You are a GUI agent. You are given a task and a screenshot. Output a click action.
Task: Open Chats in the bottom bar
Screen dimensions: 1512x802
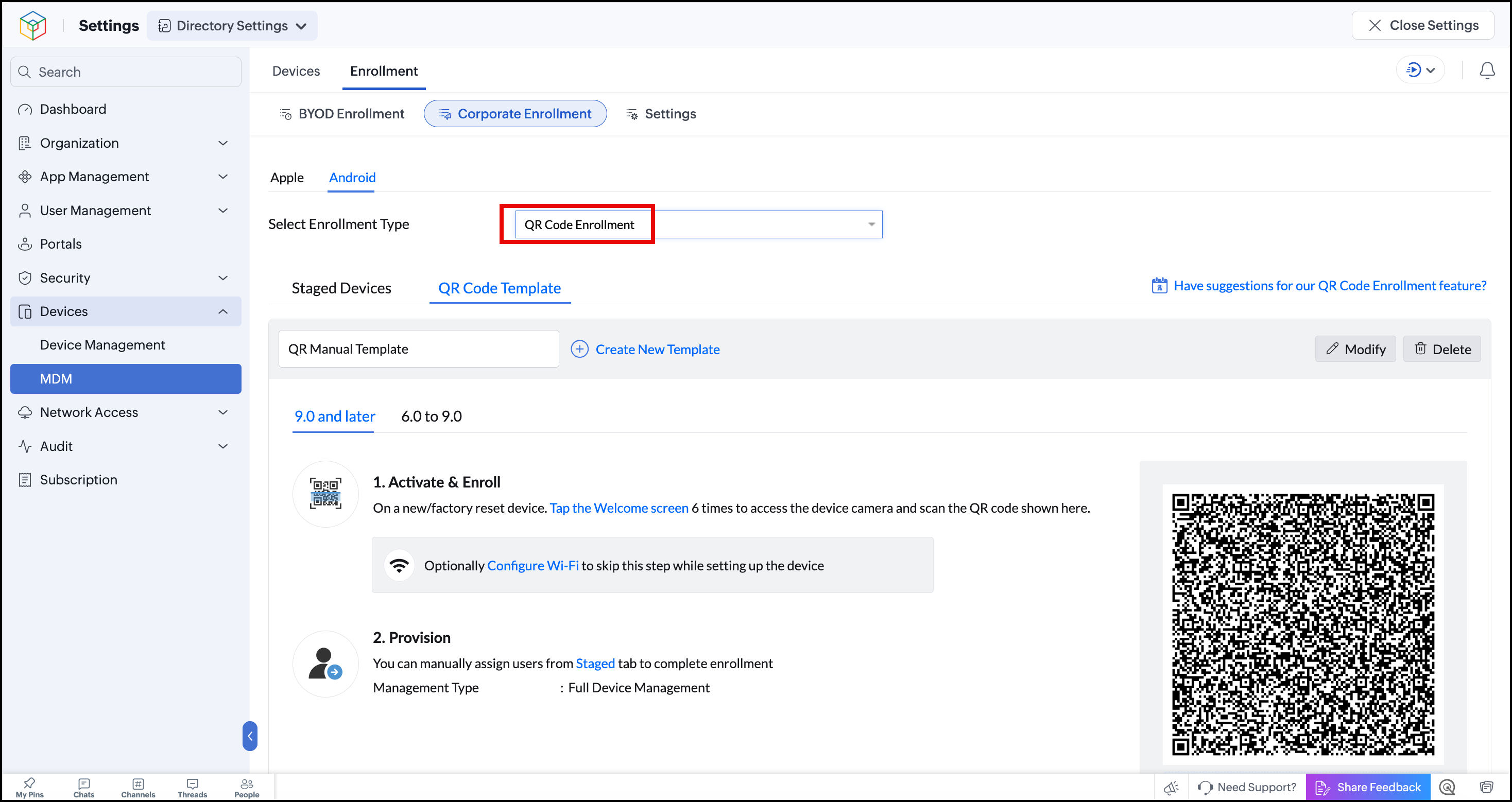(x=84, y=788)
